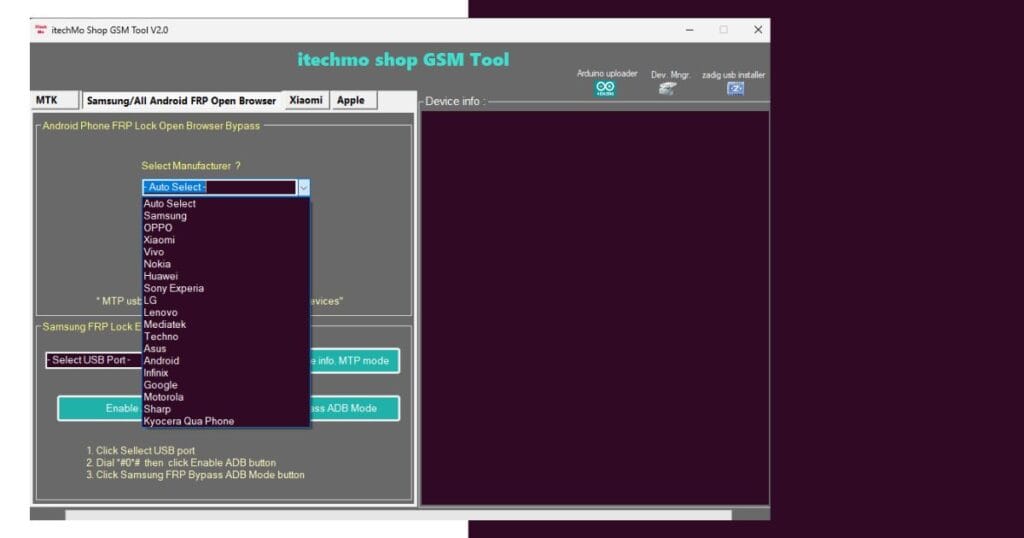
Task: Click the FRP Bypass ADB Mode button
Action: [x=355, y=408]
